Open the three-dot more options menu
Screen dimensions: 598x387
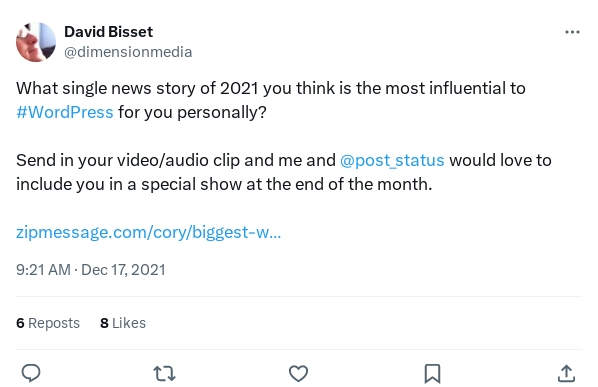tap(572, 32)
